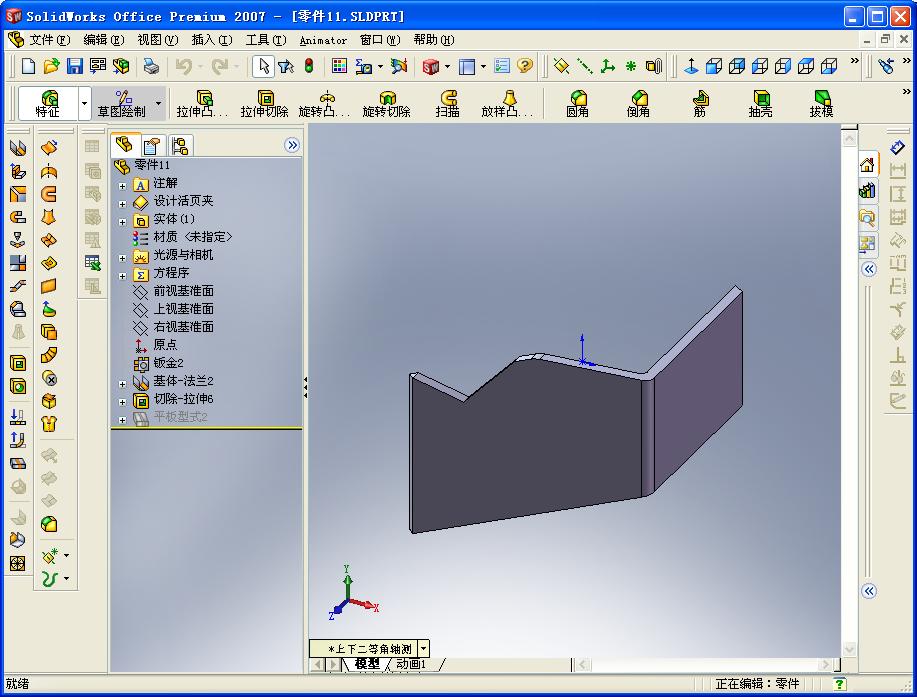The image size is (917, 697).
Task: Expand the 实体(1) tree node
Action: (122, 222)
